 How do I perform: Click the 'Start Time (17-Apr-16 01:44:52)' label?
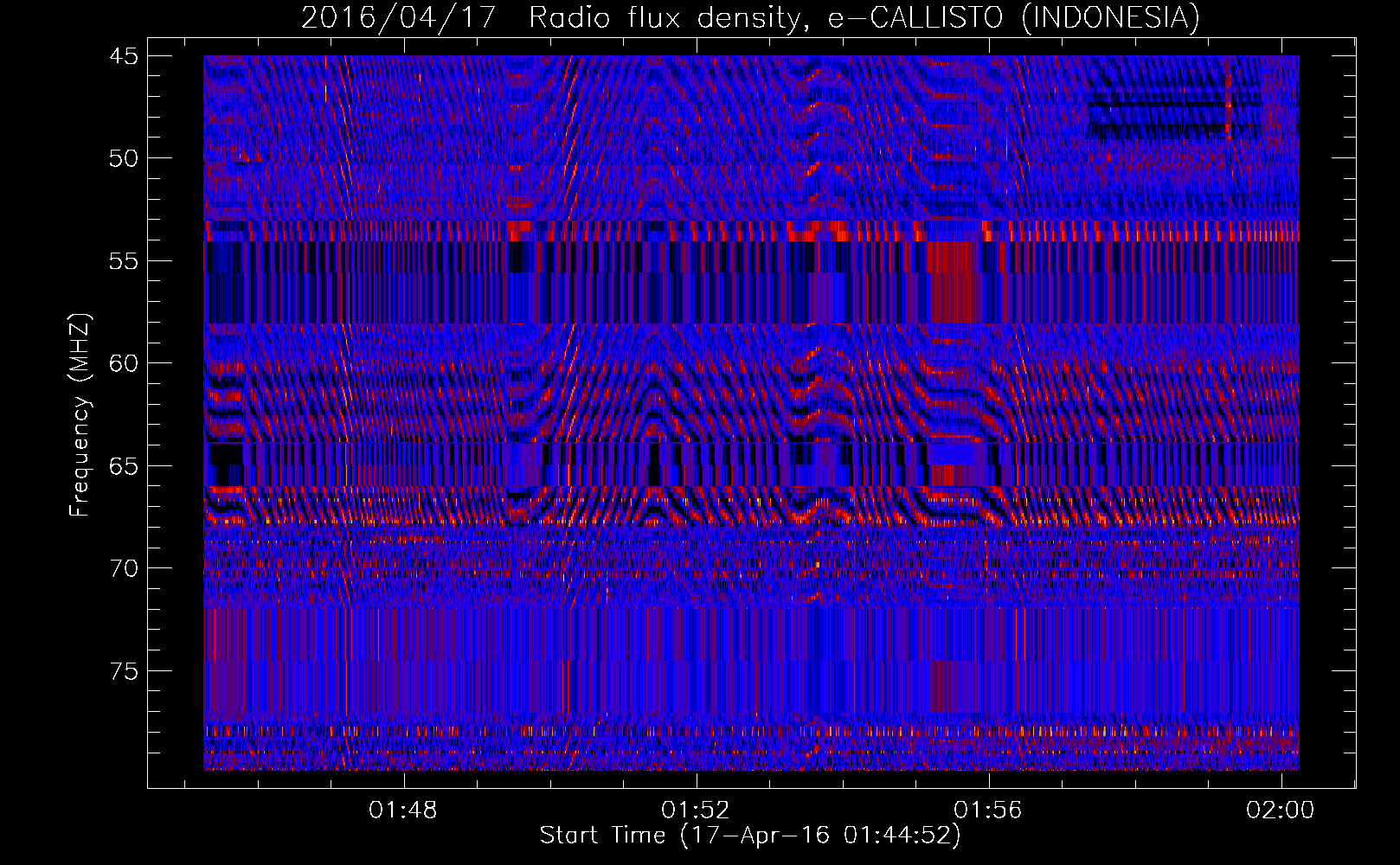750,836
